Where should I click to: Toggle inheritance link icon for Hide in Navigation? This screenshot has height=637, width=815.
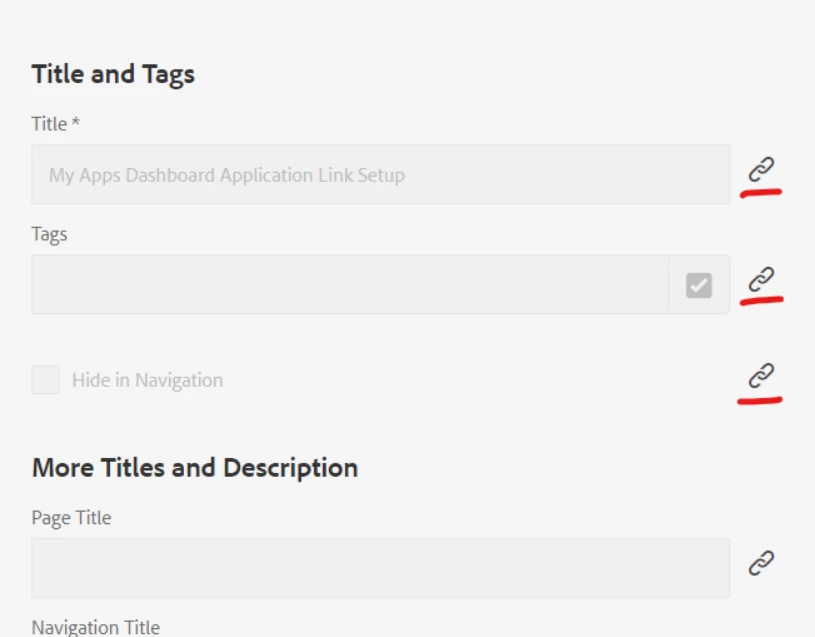click(762, 375)
